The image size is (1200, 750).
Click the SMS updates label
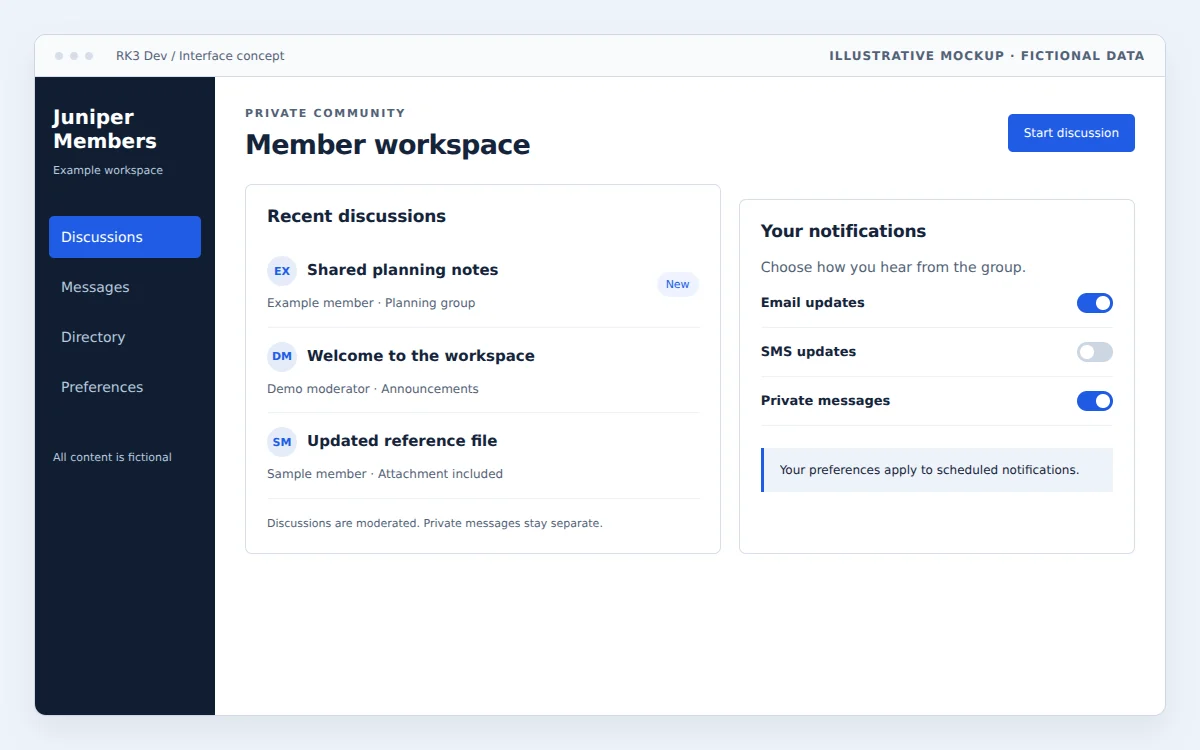(808, 352)
